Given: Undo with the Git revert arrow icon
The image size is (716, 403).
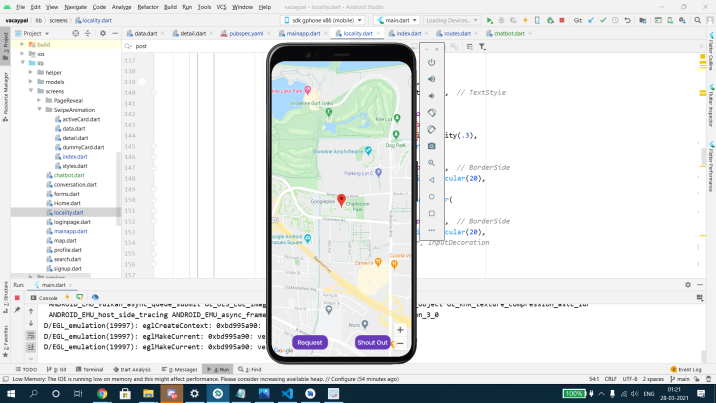Looking at the screenshot, I should (x=627, y=21).
